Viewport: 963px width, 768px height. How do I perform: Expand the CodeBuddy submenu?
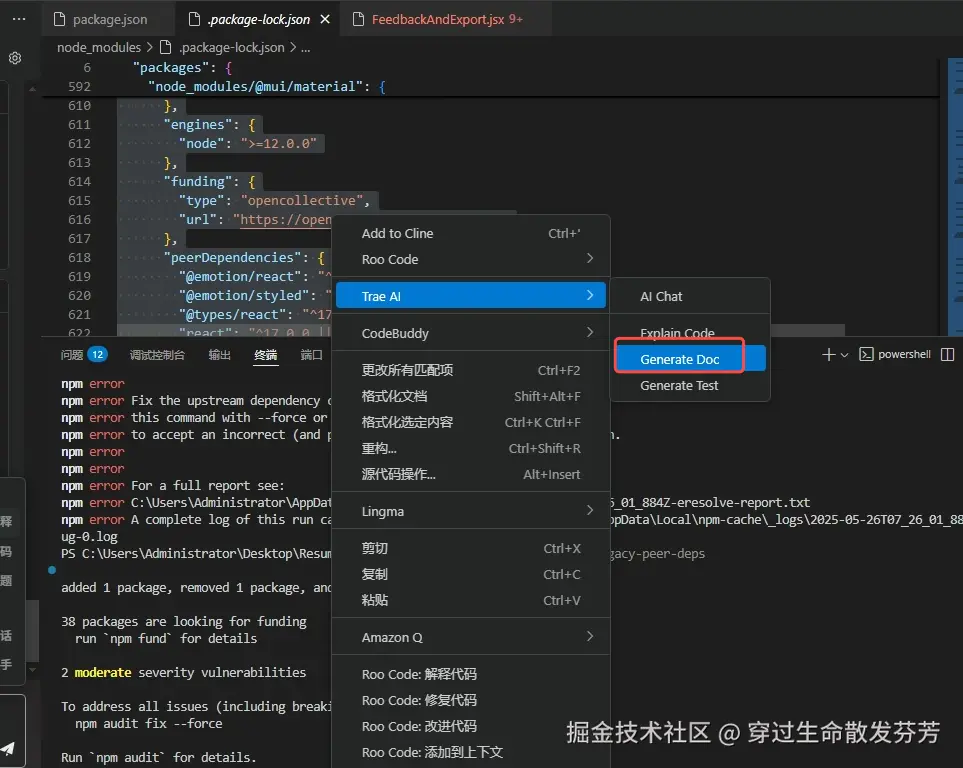click(470, 333)
